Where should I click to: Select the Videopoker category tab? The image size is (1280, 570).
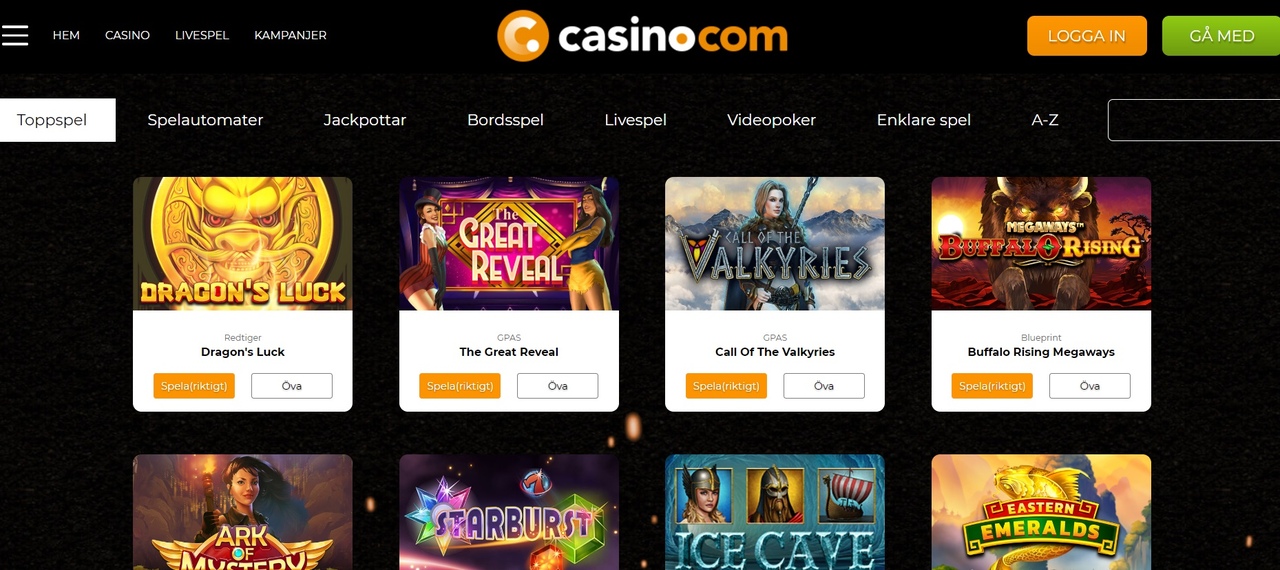pos(771,120)
